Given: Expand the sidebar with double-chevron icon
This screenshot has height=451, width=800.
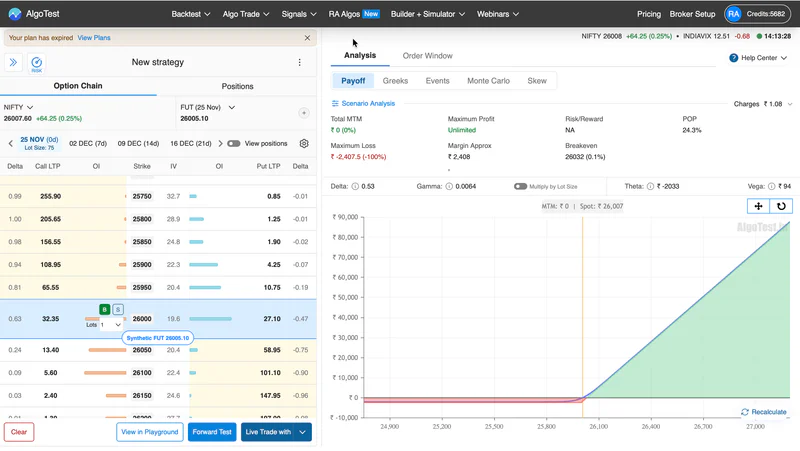Looking at the screenshot, I should [13, 62].
